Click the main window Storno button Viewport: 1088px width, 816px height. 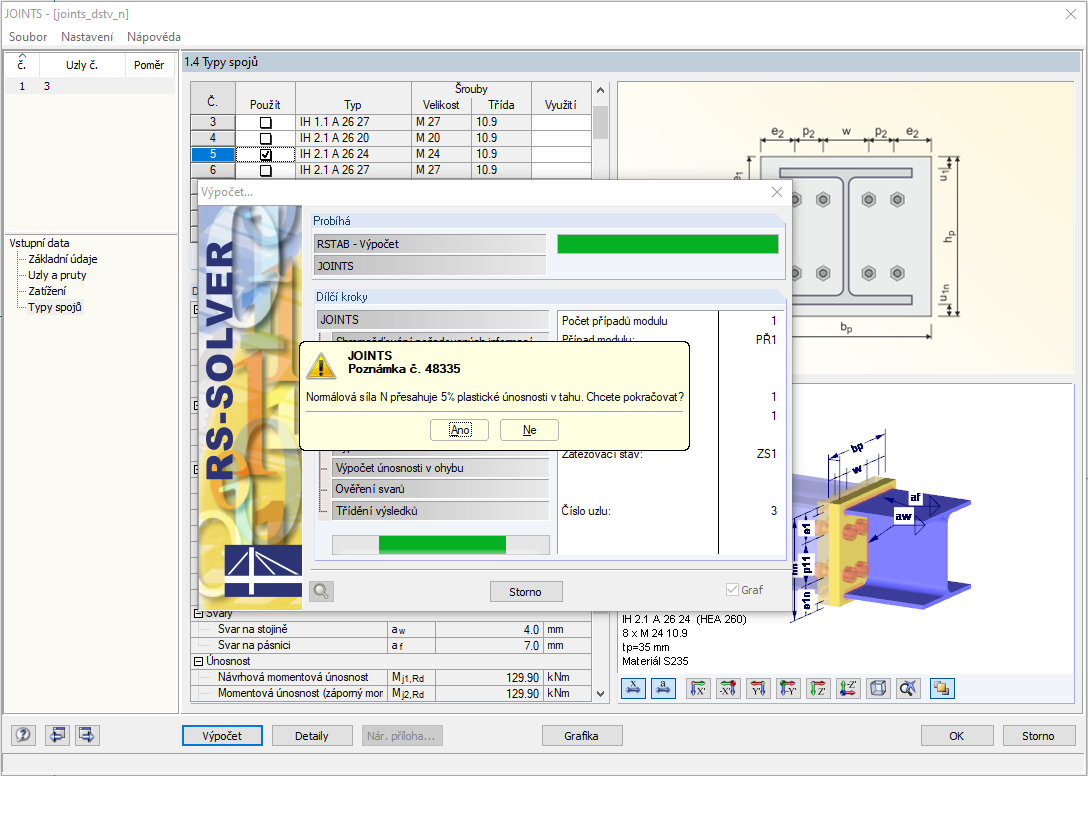[x=1039, y=736]
